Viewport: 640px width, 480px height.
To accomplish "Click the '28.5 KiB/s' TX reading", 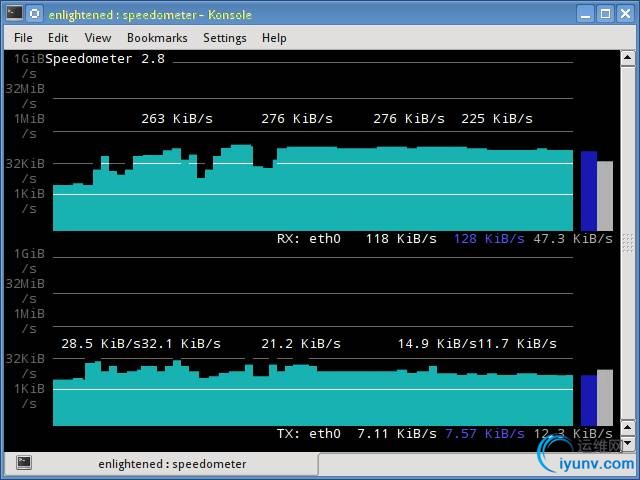I will [x=101, y=344].
